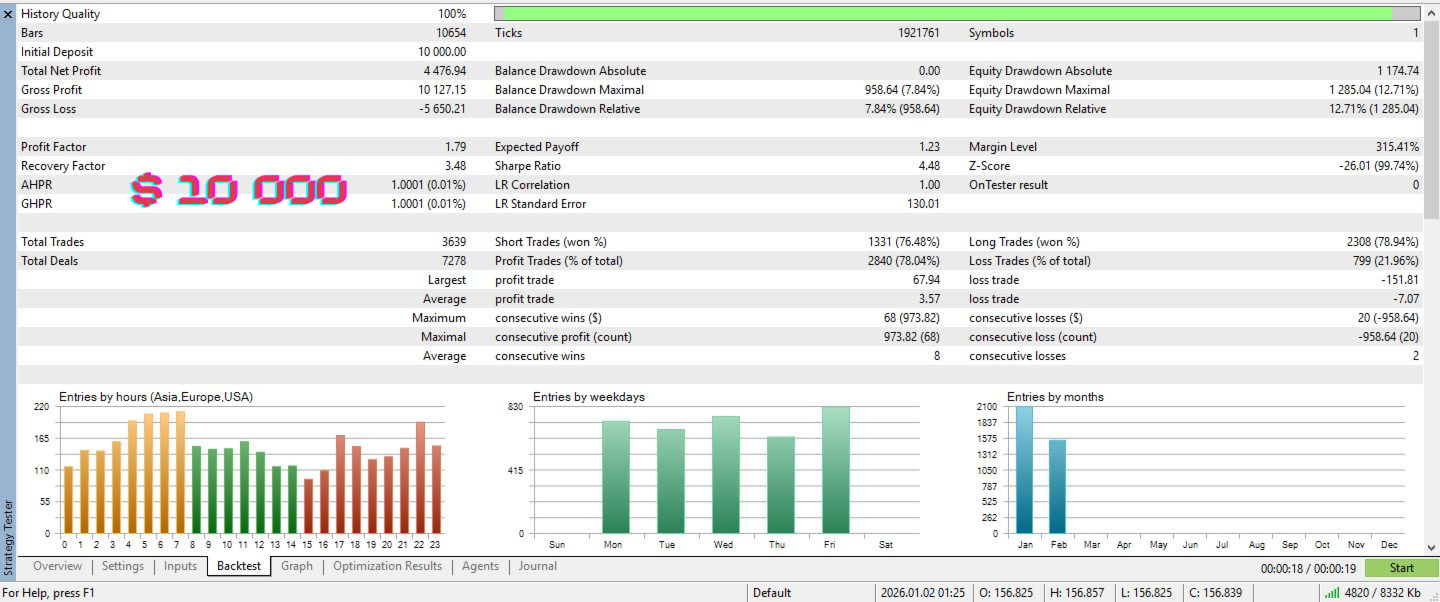Select the largest loss trade value -151.81
This screenshot has width=1440, height=602.
tap(1400, 280)
